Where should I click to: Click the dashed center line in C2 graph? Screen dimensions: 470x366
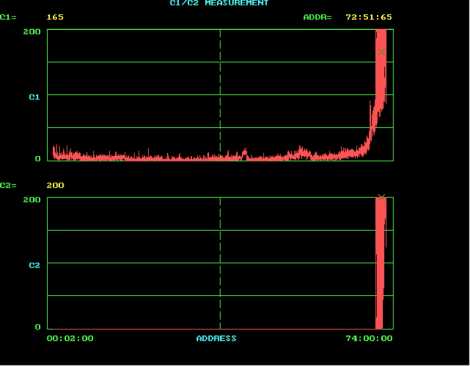[x=220, y=263]
